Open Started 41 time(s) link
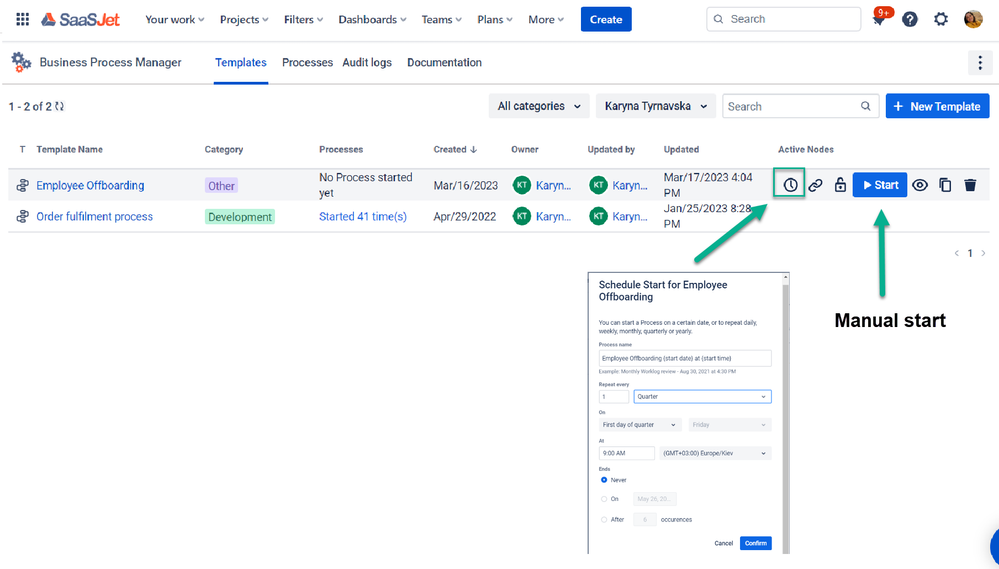Viewport: 999px width, 569px height. pos(363,217)
